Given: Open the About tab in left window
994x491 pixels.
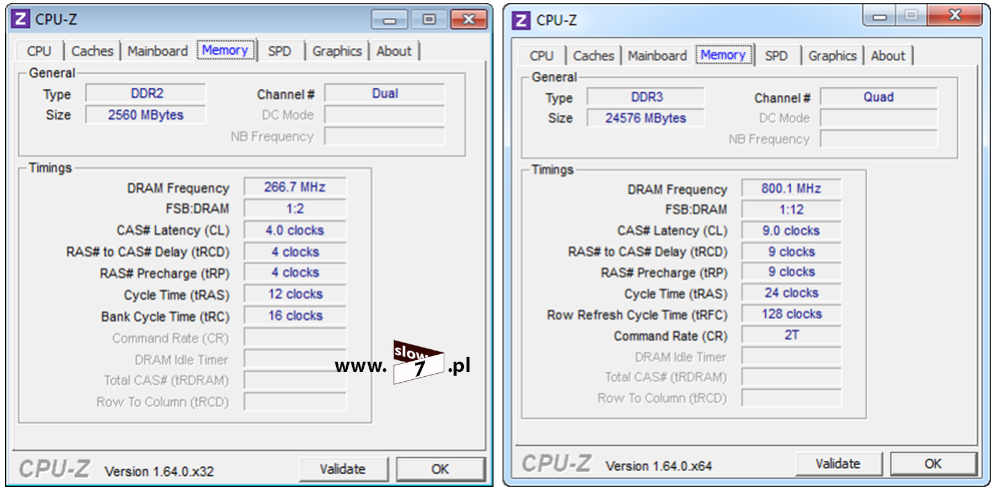Looking at the screenshot, I should (x=394, y=51).
